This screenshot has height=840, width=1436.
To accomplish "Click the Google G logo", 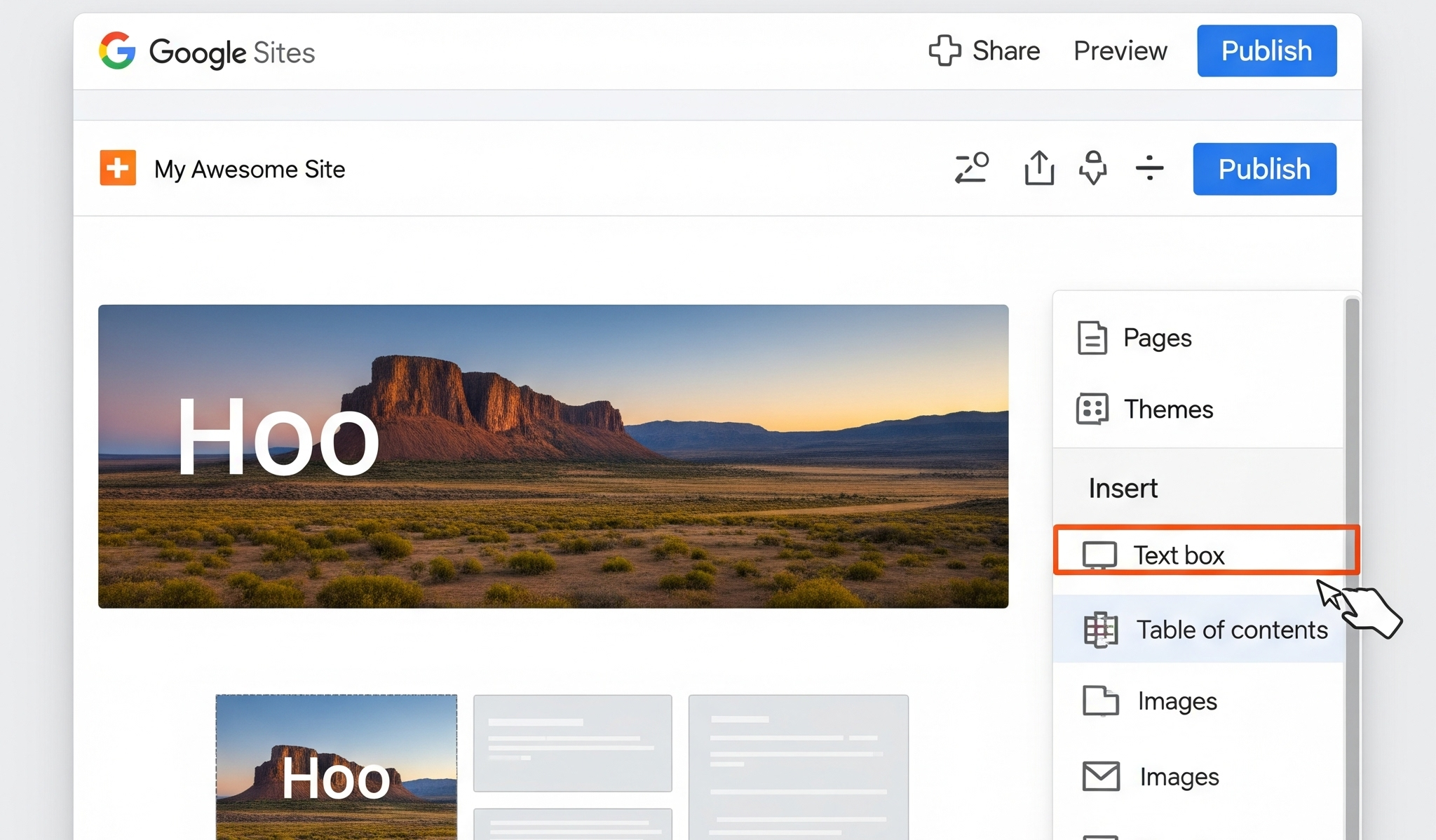I will click(117, 50).
